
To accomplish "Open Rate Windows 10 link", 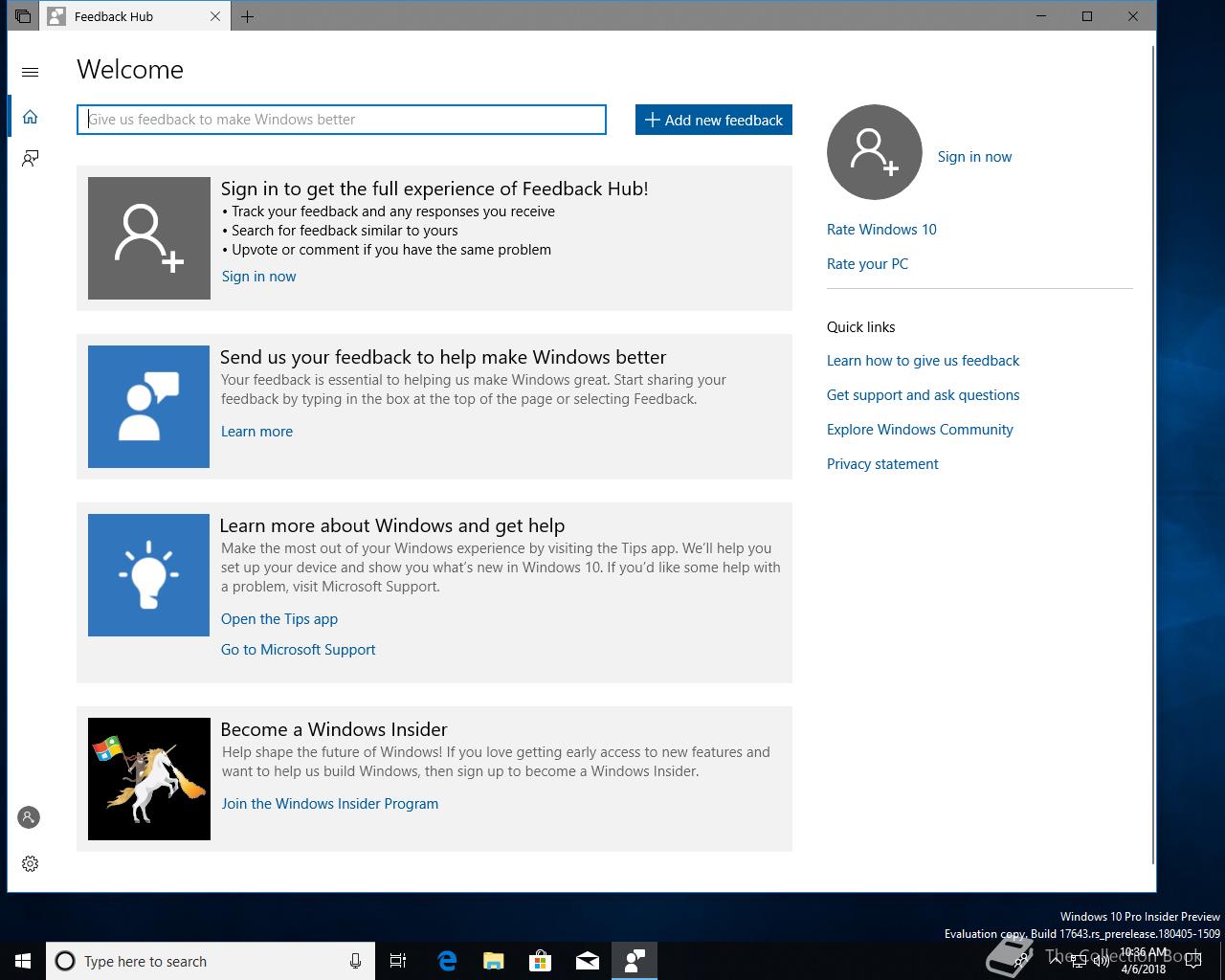I will (881, 230).
